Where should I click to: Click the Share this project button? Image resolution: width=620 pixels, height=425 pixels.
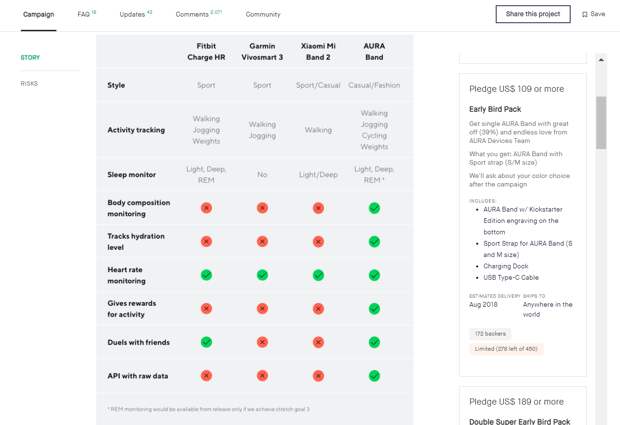pos(533,14)
